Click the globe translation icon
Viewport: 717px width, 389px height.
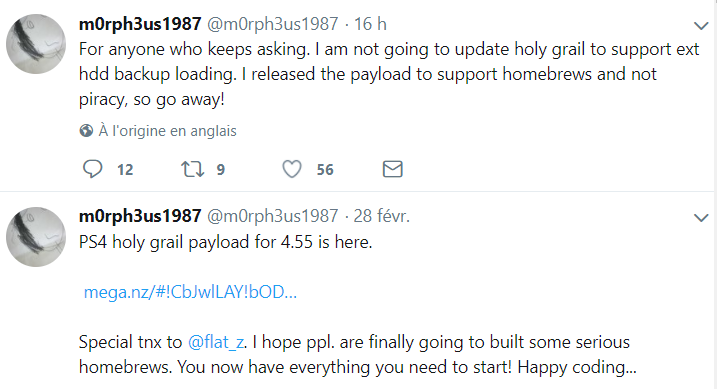pos(86,131)
